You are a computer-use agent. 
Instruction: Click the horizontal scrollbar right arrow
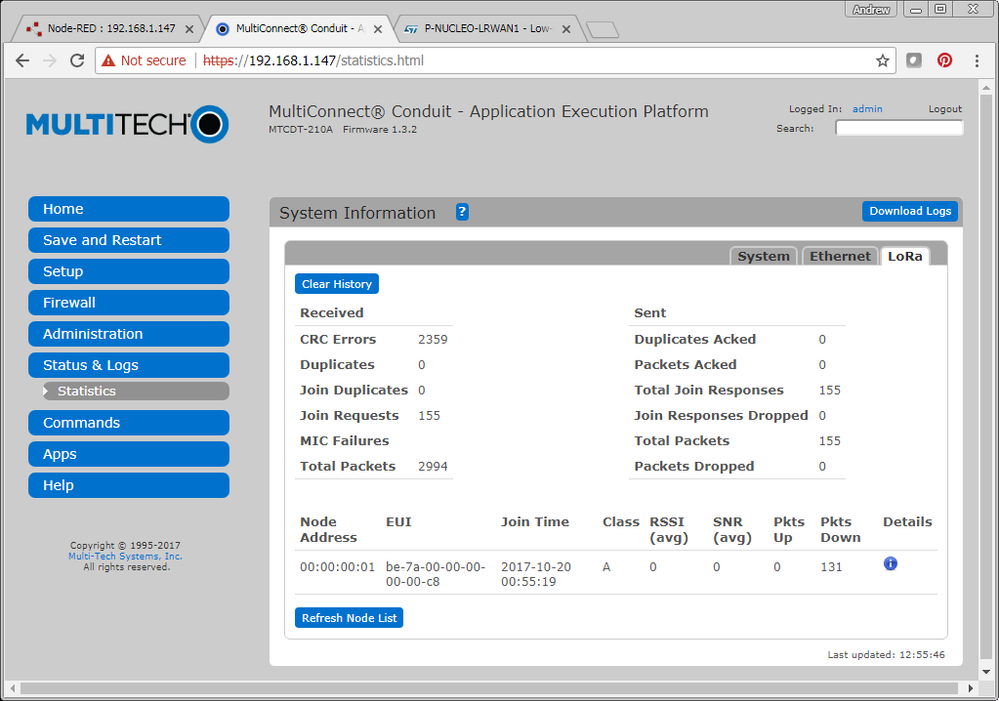[x=970, y=688]
